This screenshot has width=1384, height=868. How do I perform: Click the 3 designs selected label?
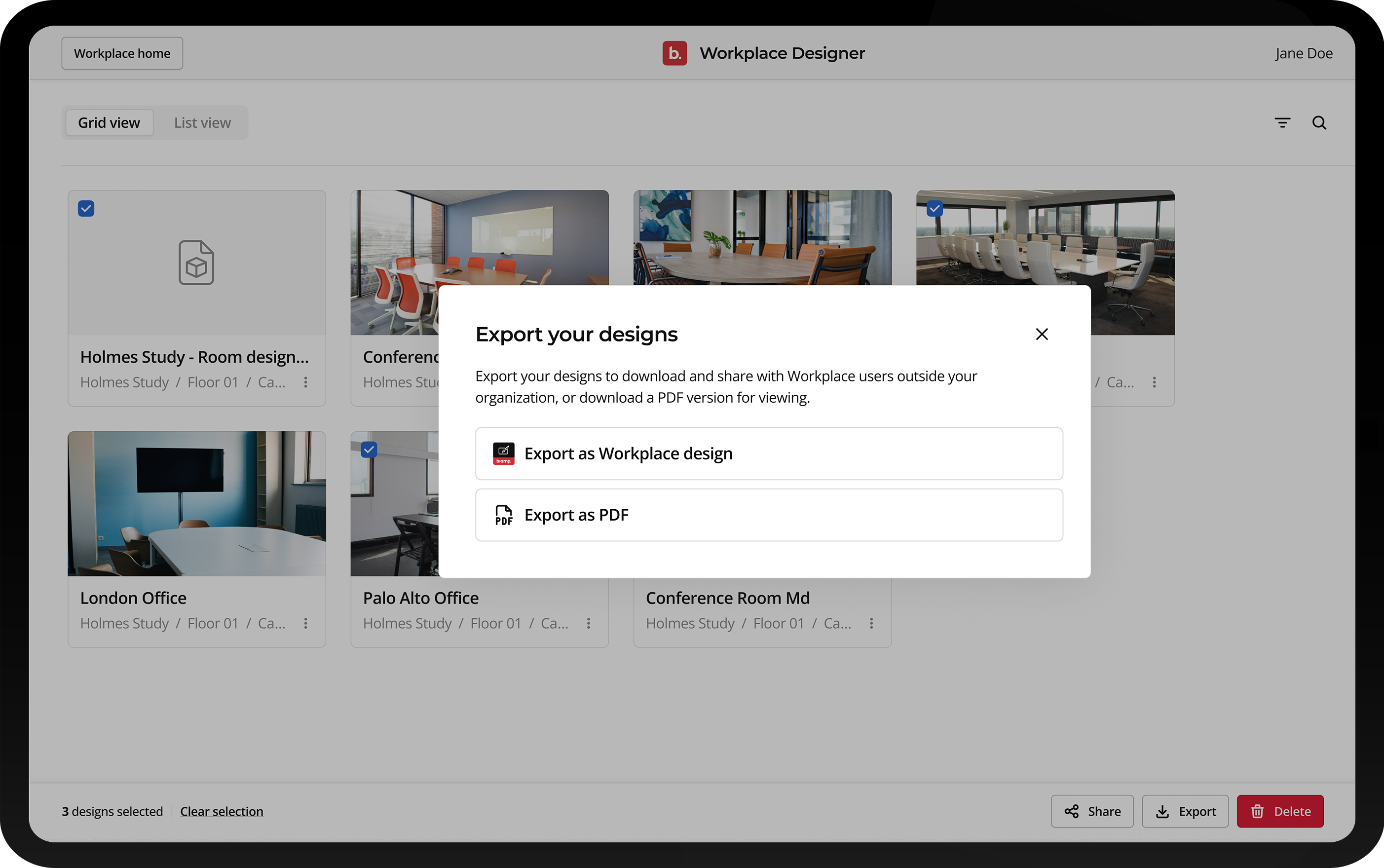pos(112,811)
